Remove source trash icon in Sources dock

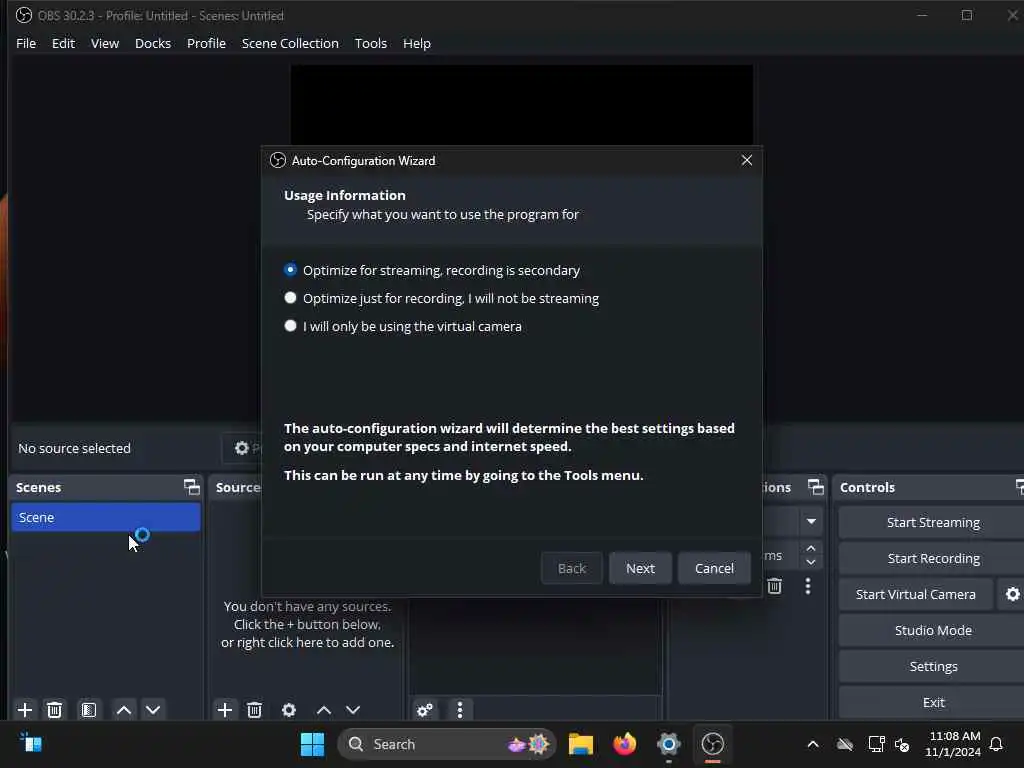coord(254,710)
